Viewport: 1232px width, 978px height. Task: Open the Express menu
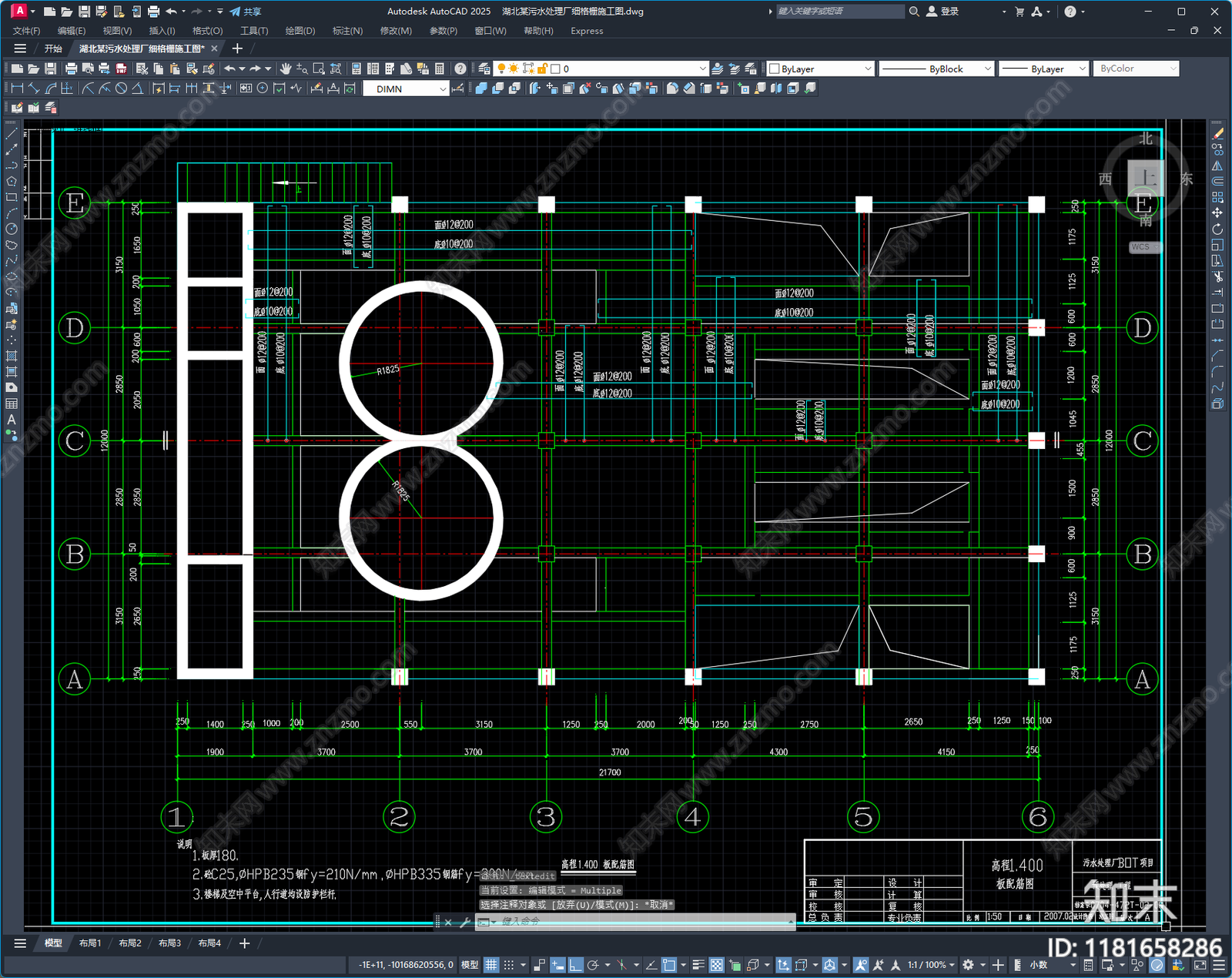tap(587, 31)
